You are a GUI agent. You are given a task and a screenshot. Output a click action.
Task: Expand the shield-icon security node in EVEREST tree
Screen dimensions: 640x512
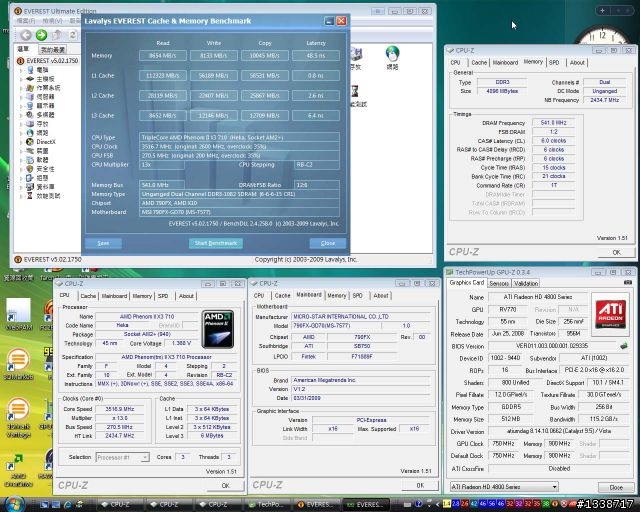click(21, 169)
